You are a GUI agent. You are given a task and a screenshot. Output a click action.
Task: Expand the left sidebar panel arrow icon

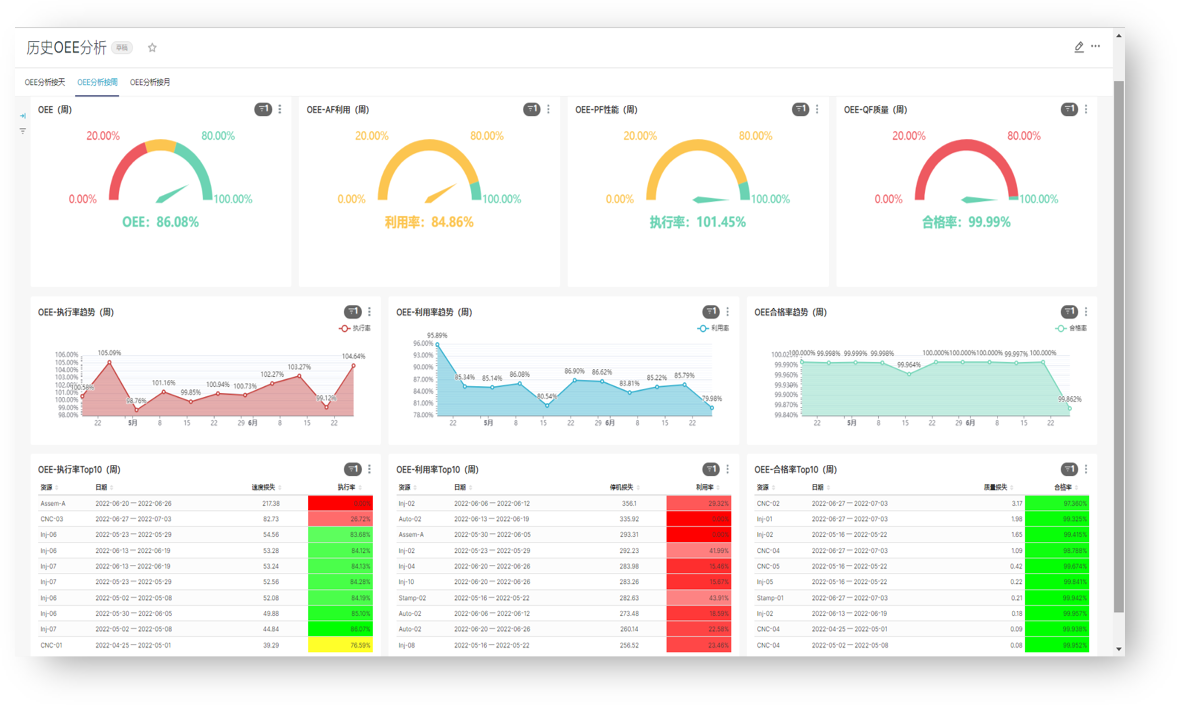23,116
